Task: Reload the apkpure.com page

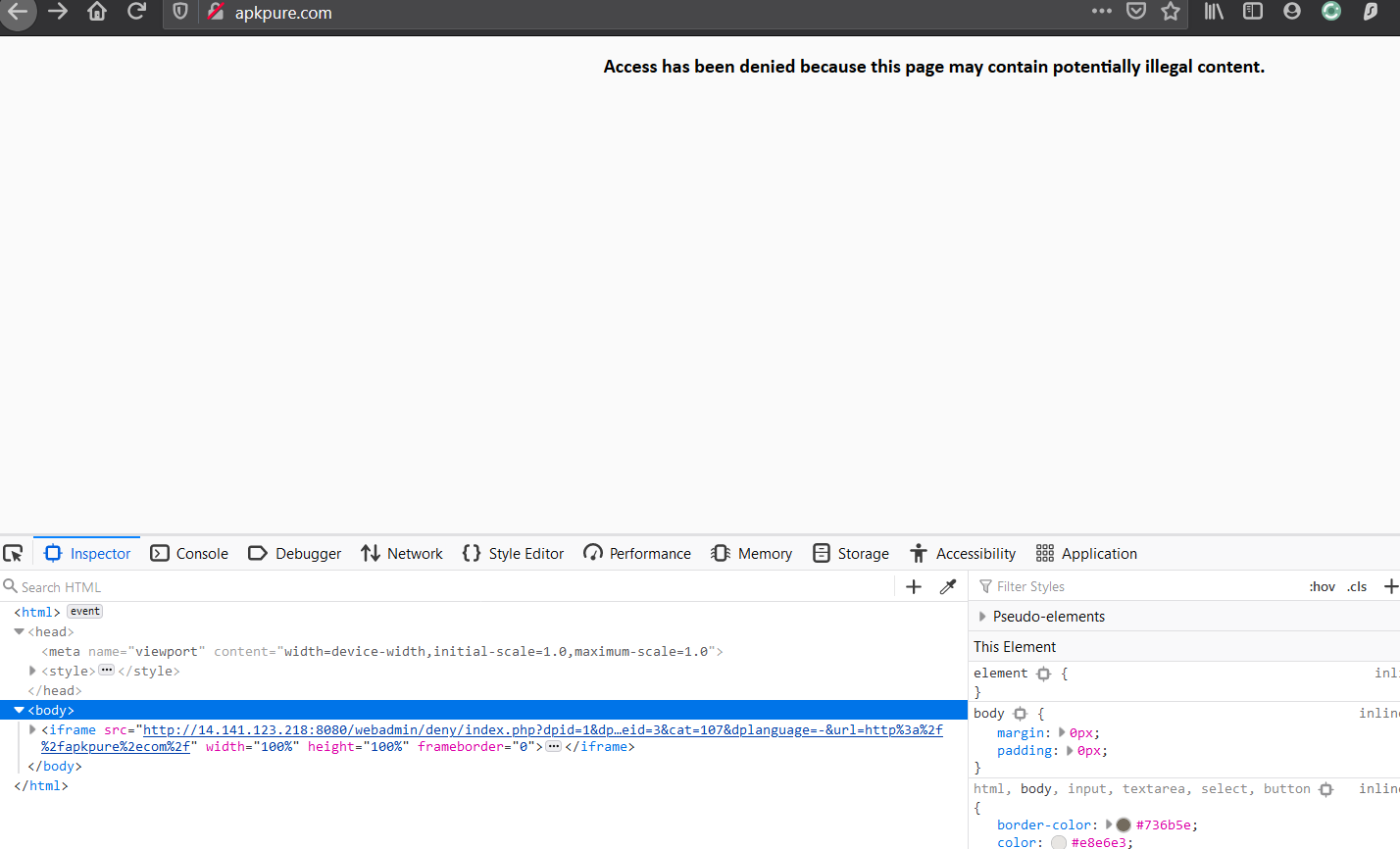Action: [x=136, y=12]
